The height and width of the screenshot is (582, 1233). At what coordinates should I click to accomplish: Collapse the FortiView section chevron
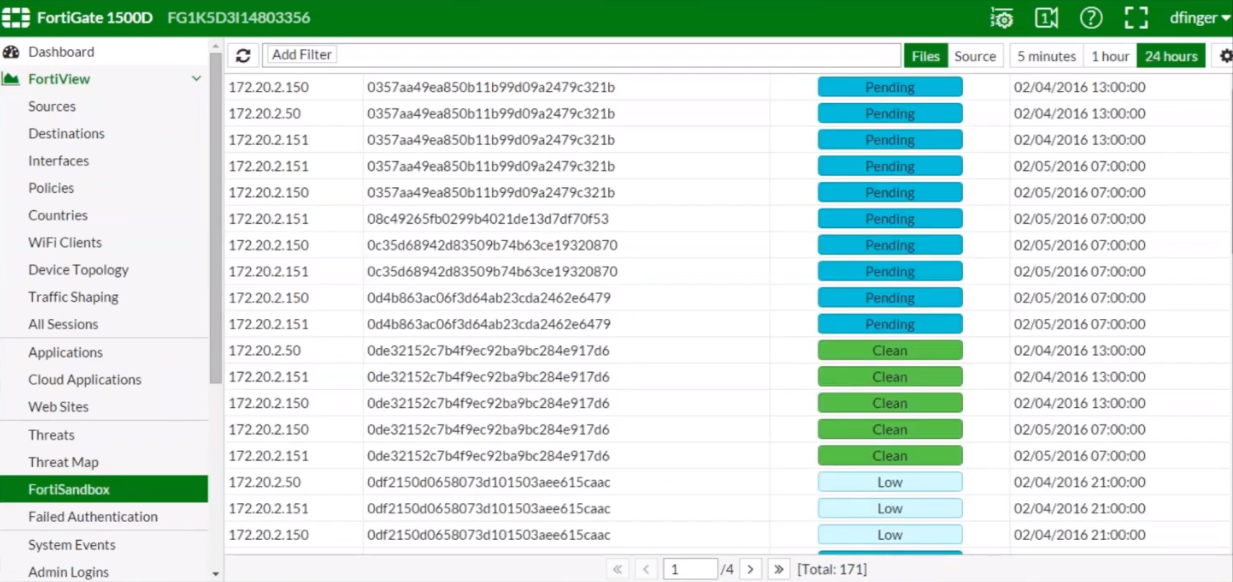(x=196, y=79)
